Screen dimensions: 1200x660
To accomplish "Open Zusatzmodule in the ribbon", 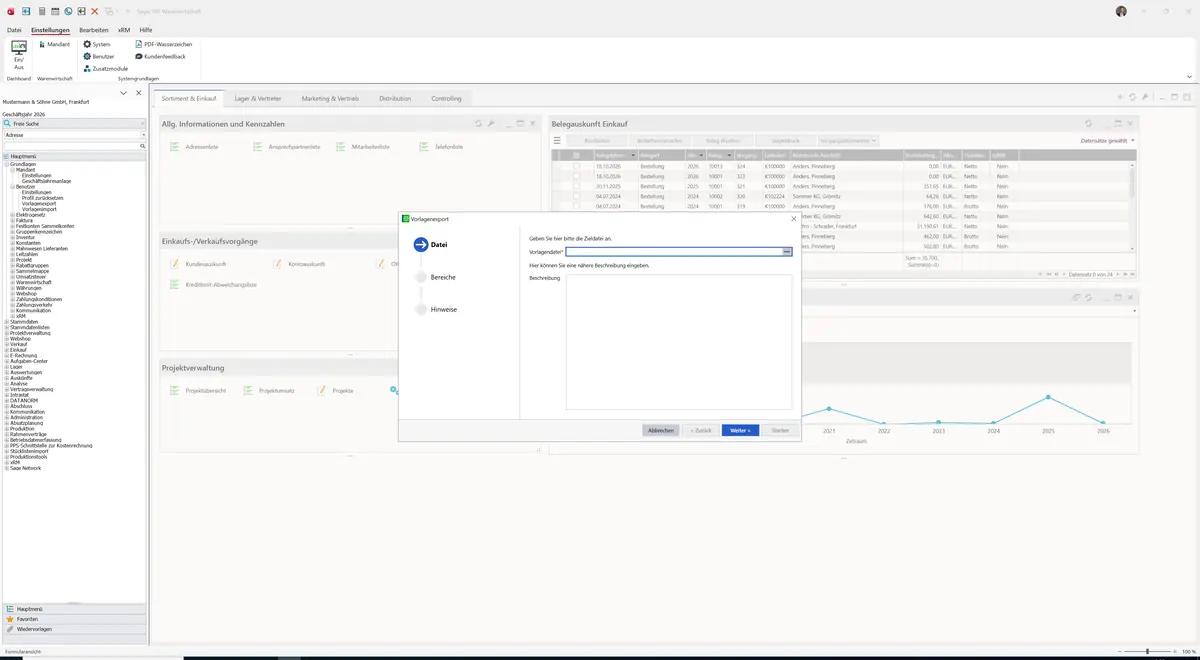I will (106, 68).
